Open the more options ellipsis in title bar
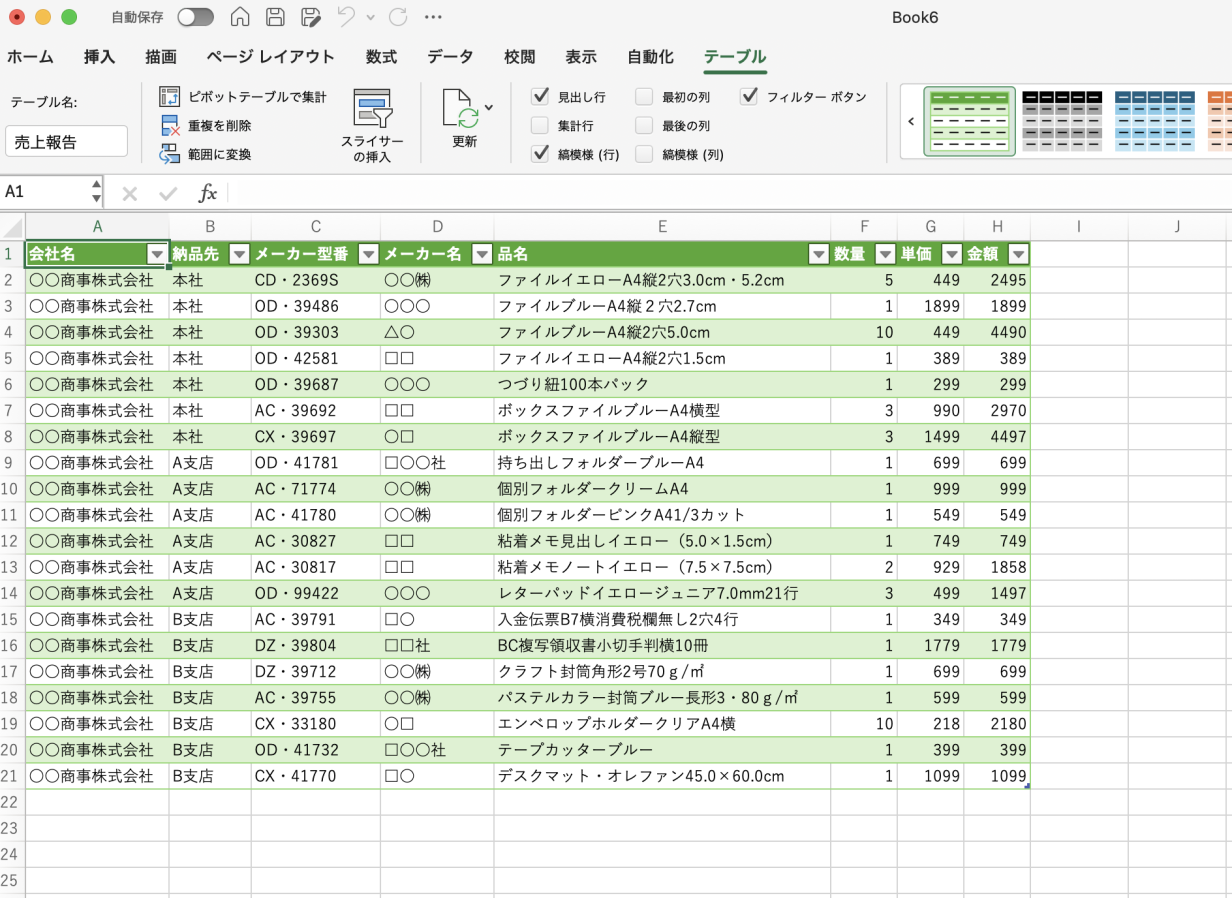Screen dimensions: 1232x898 click(x=433, y=17)
